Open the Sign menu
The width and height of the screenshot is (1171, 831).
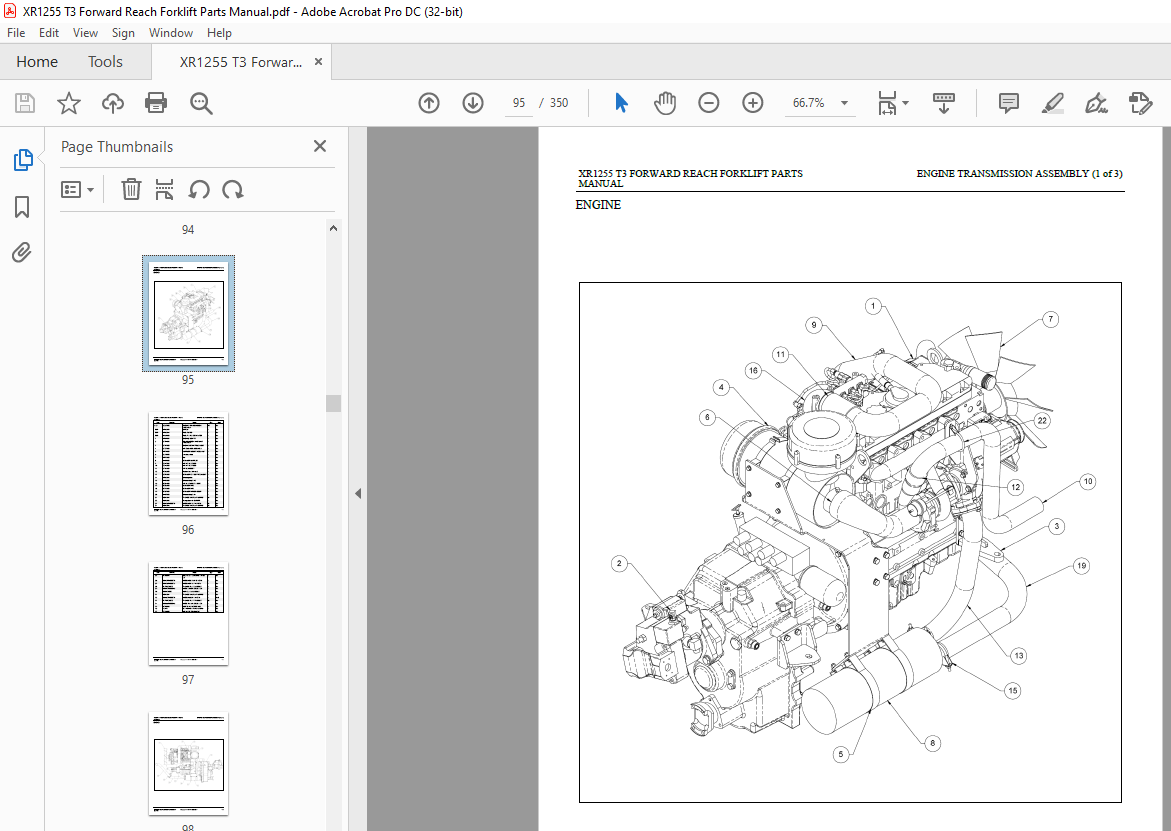click(123, 33)
